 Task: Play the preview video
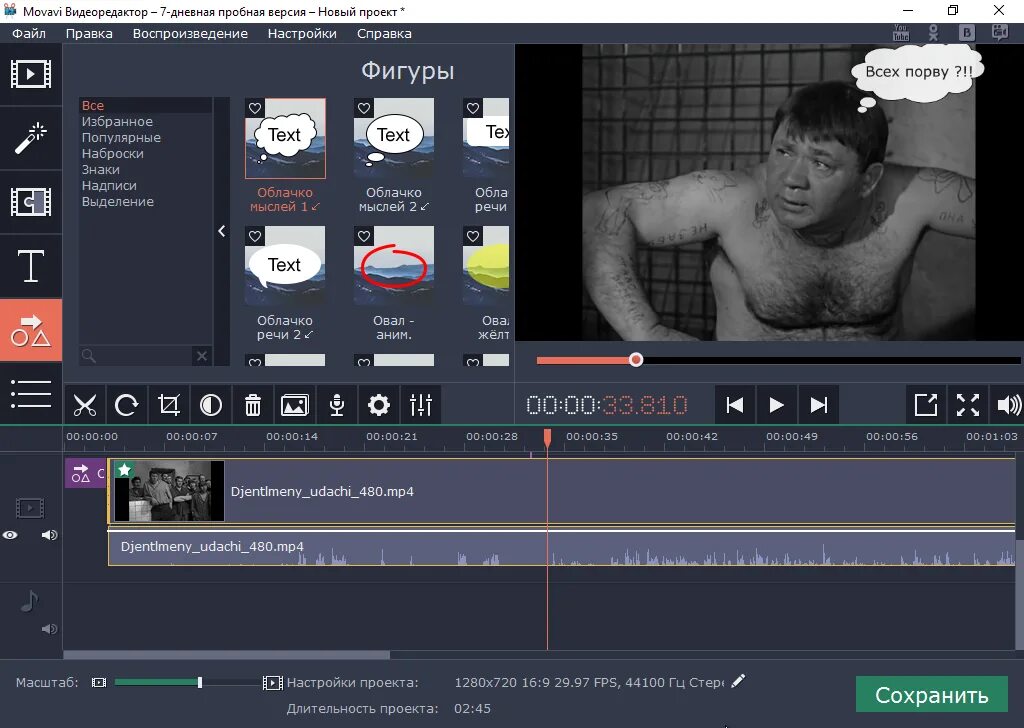[776, 405]
